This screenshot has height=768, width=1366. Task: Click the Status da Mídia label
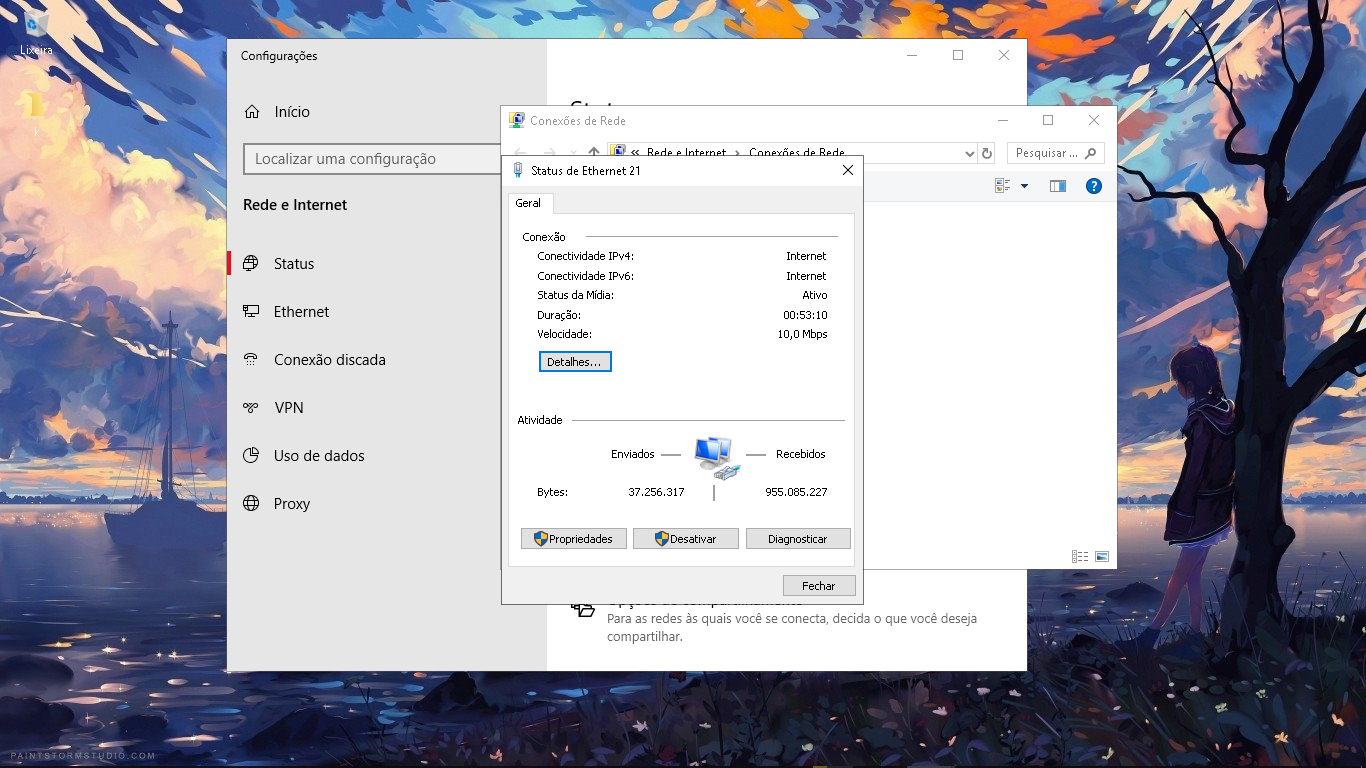576,295
